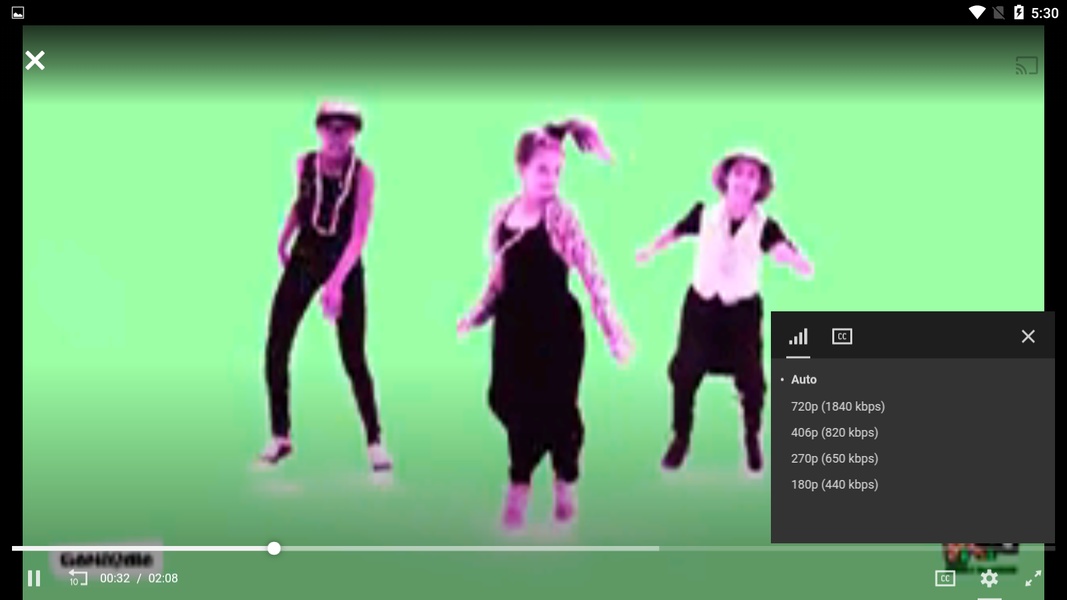This screenshot has width=1067, height=600.
Task: Open the settings gear in player bar
Action: [989, 578]
